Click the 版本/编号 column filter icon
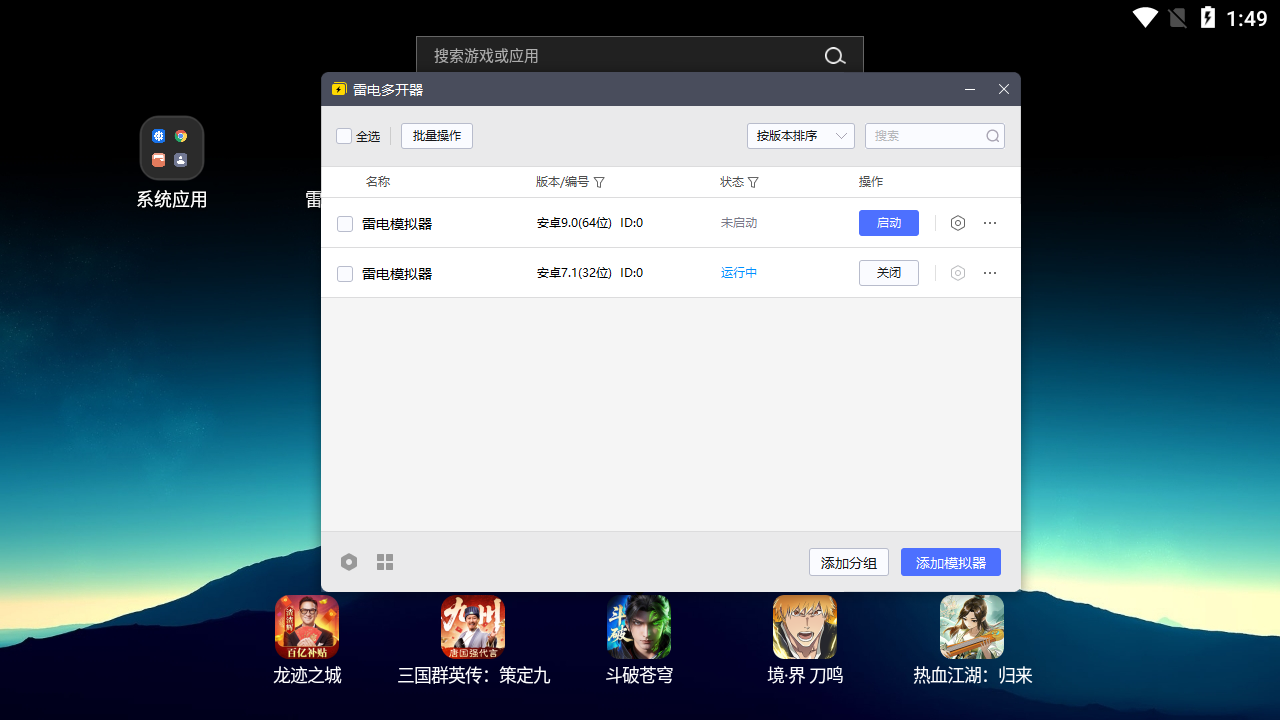This screenshot has width=1280, height=720. [599, 182]
